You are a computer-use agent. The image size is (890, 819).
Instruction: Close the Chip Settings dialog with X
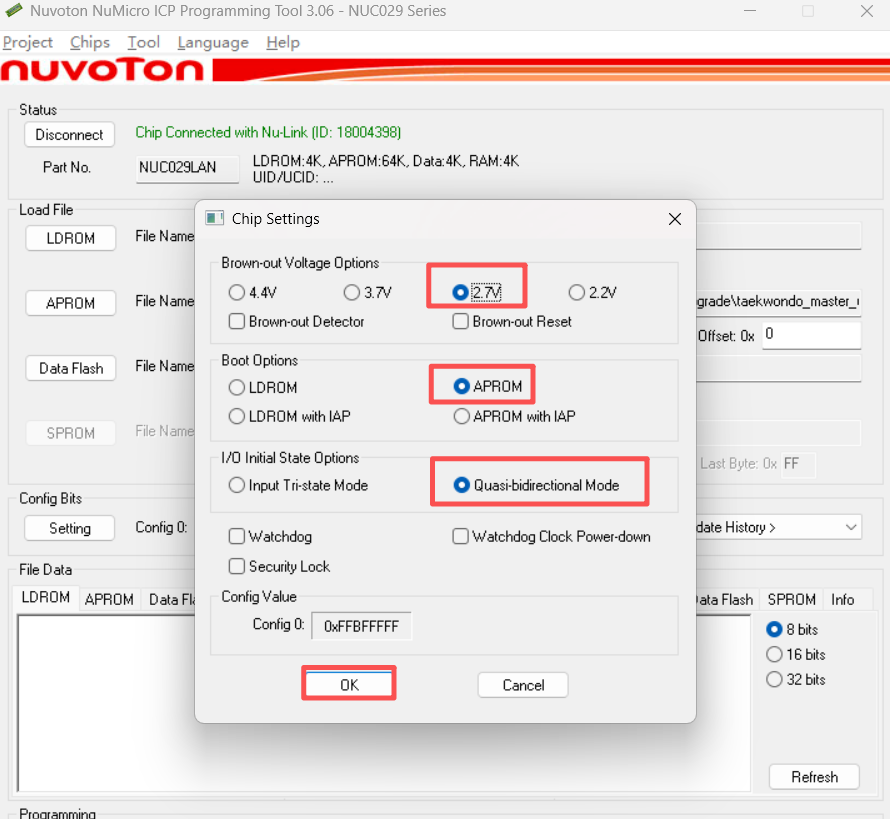point(675,219)
